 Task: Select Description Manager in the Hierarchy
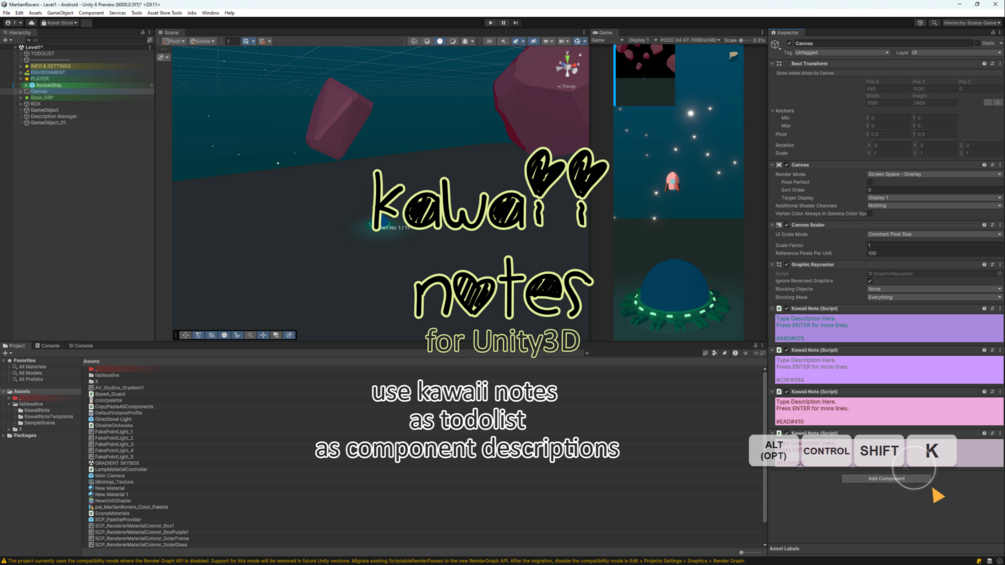(x=54, y=117)
